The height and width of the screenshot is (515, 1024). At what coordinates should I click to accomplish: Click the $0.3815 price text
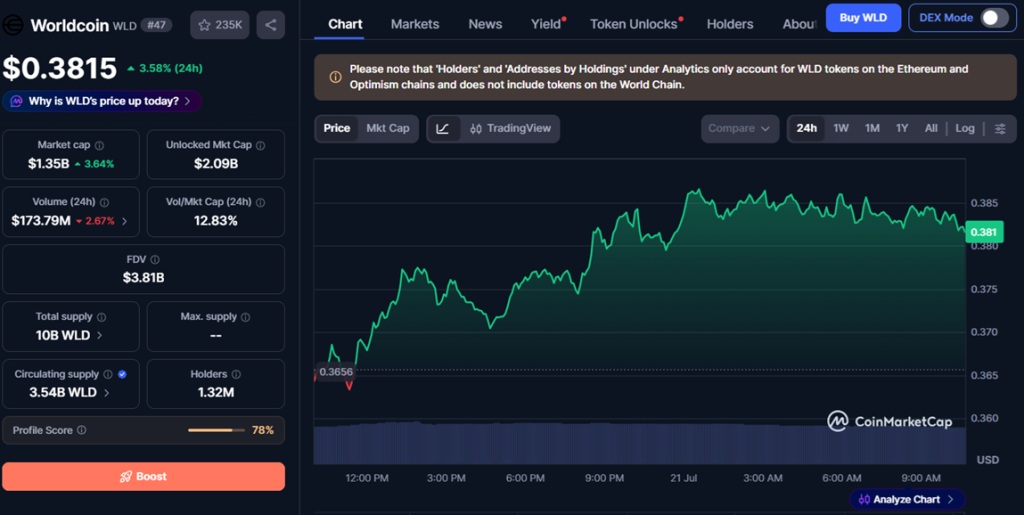pyautogui.click(x=59, y=68)
